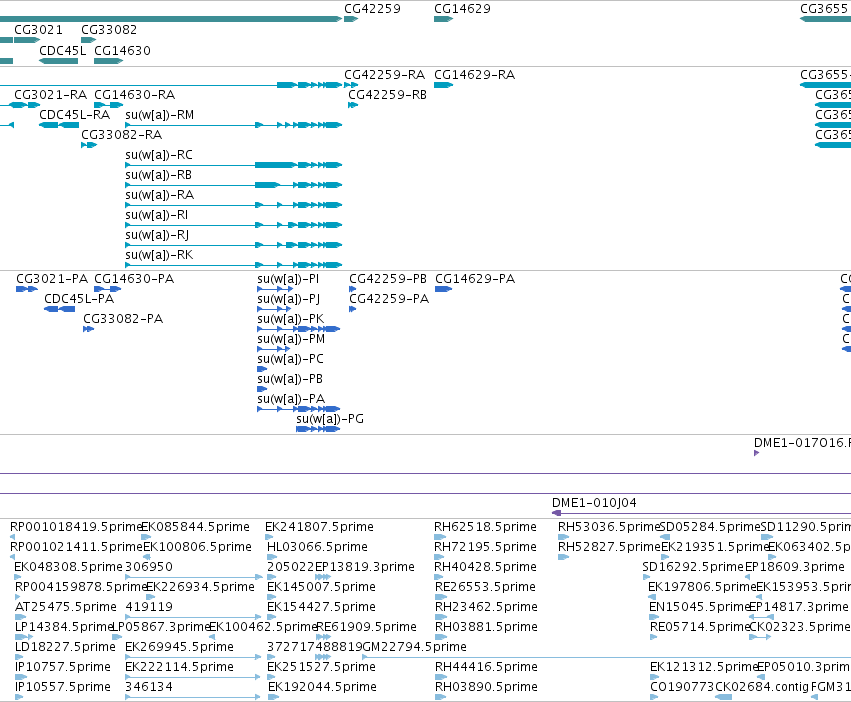Click EST LD18227.5prime
Screen dimensions: 851x702
[65, 647]
